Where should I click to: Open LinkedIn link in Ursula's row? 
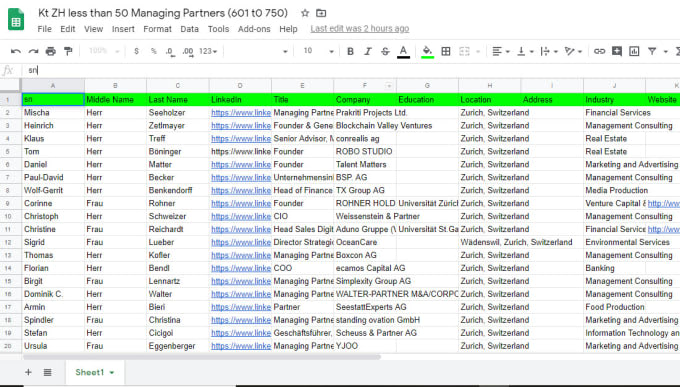coord(241,346)
